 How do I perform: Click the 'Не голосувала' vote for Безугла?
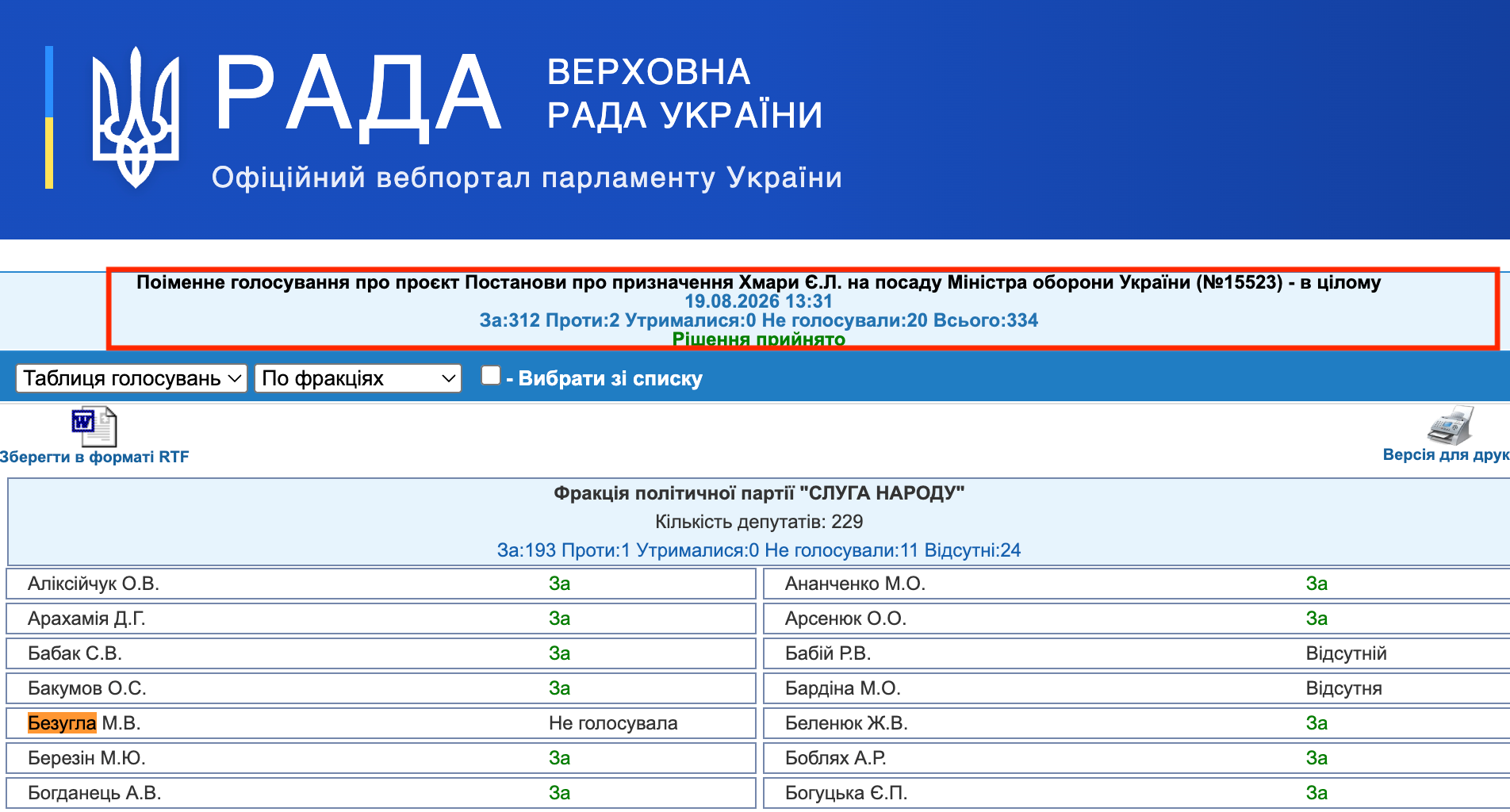click(x=613, y=723)
